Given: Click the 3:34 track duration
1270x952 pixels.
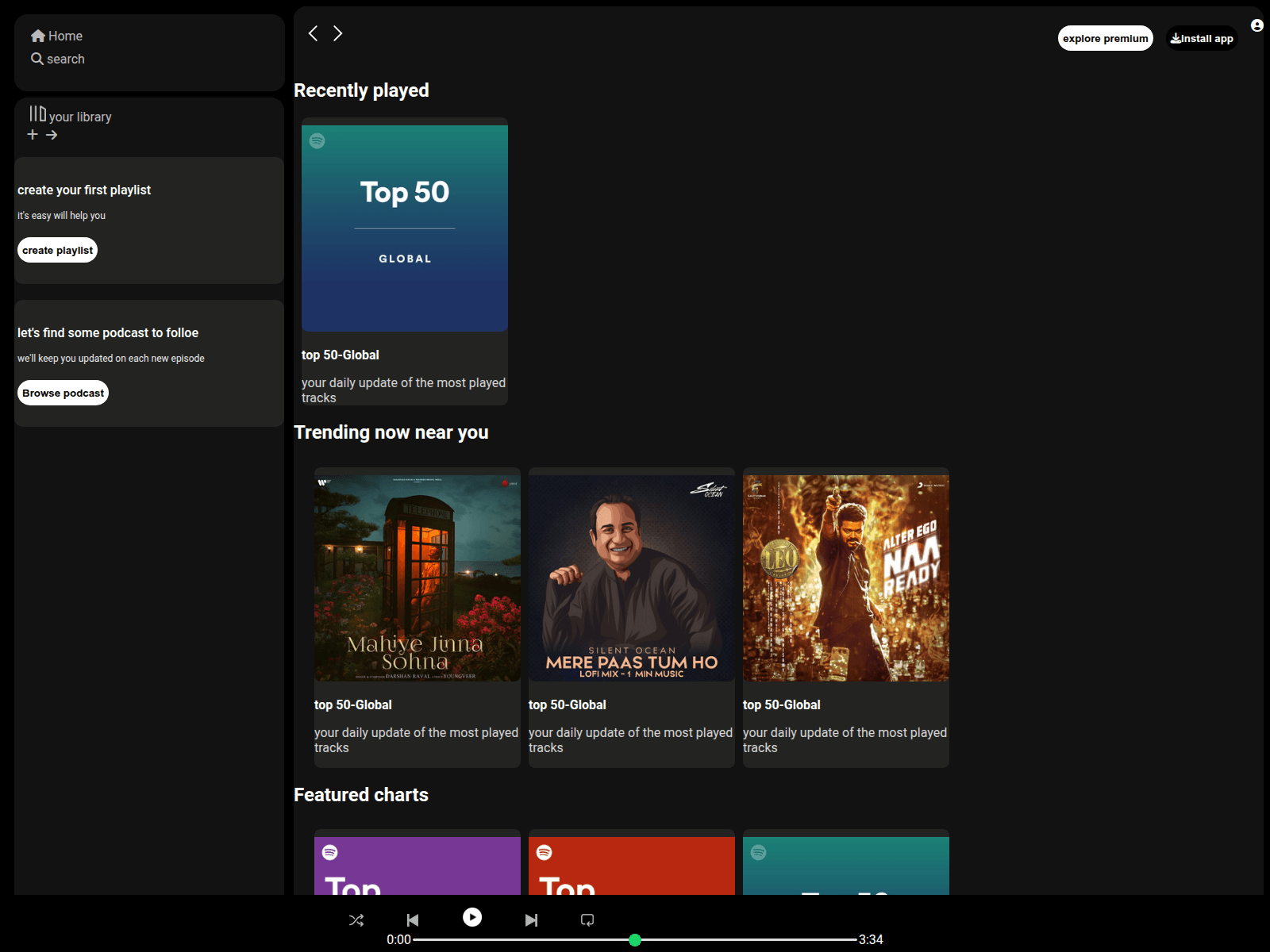Looking at the screenshot, I should [871, 939].
